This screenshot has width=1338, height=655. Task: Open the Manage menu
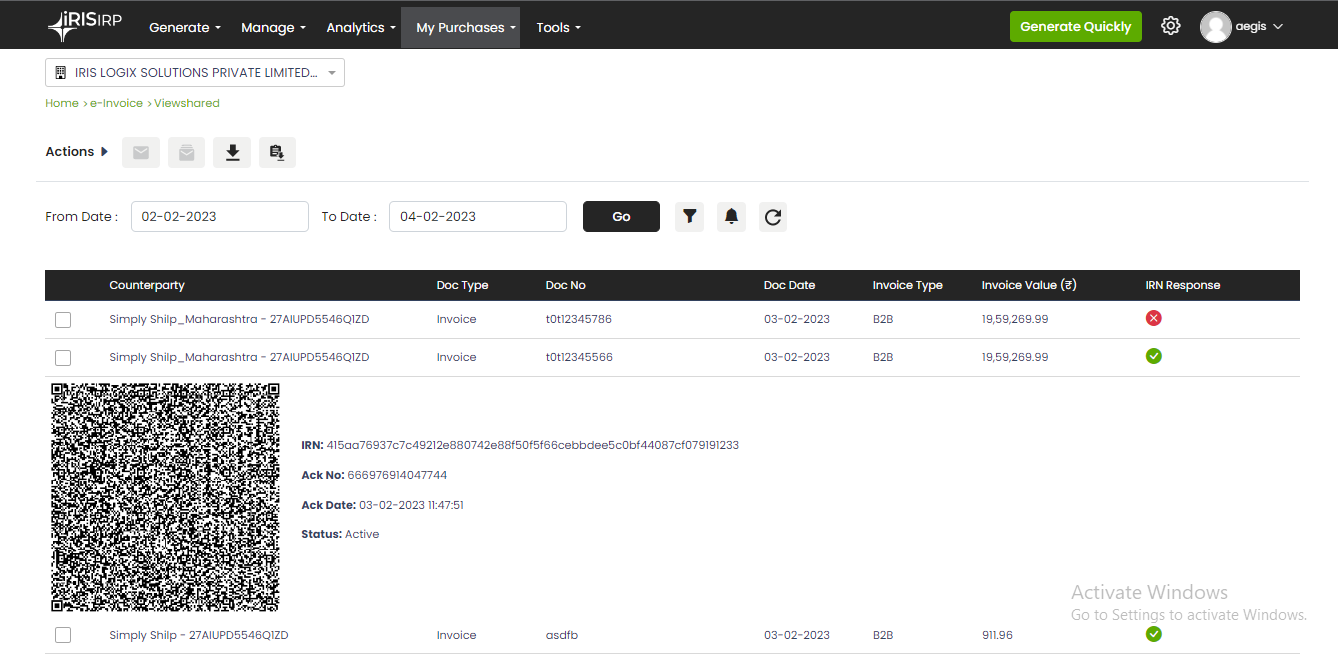(273, 27)
